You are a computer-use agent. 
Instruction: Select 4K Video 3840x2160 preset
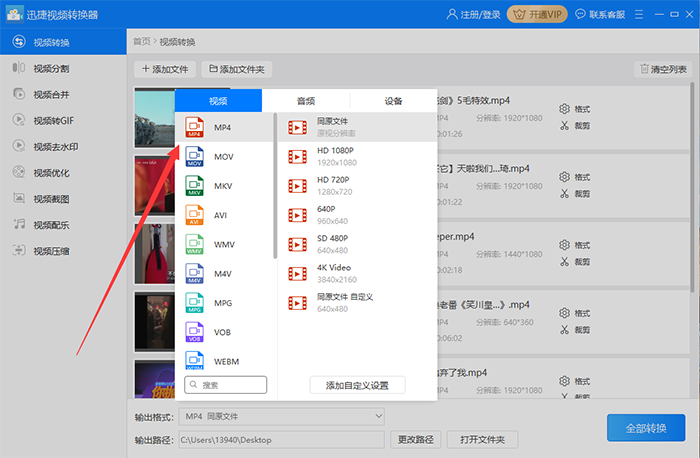357,274
